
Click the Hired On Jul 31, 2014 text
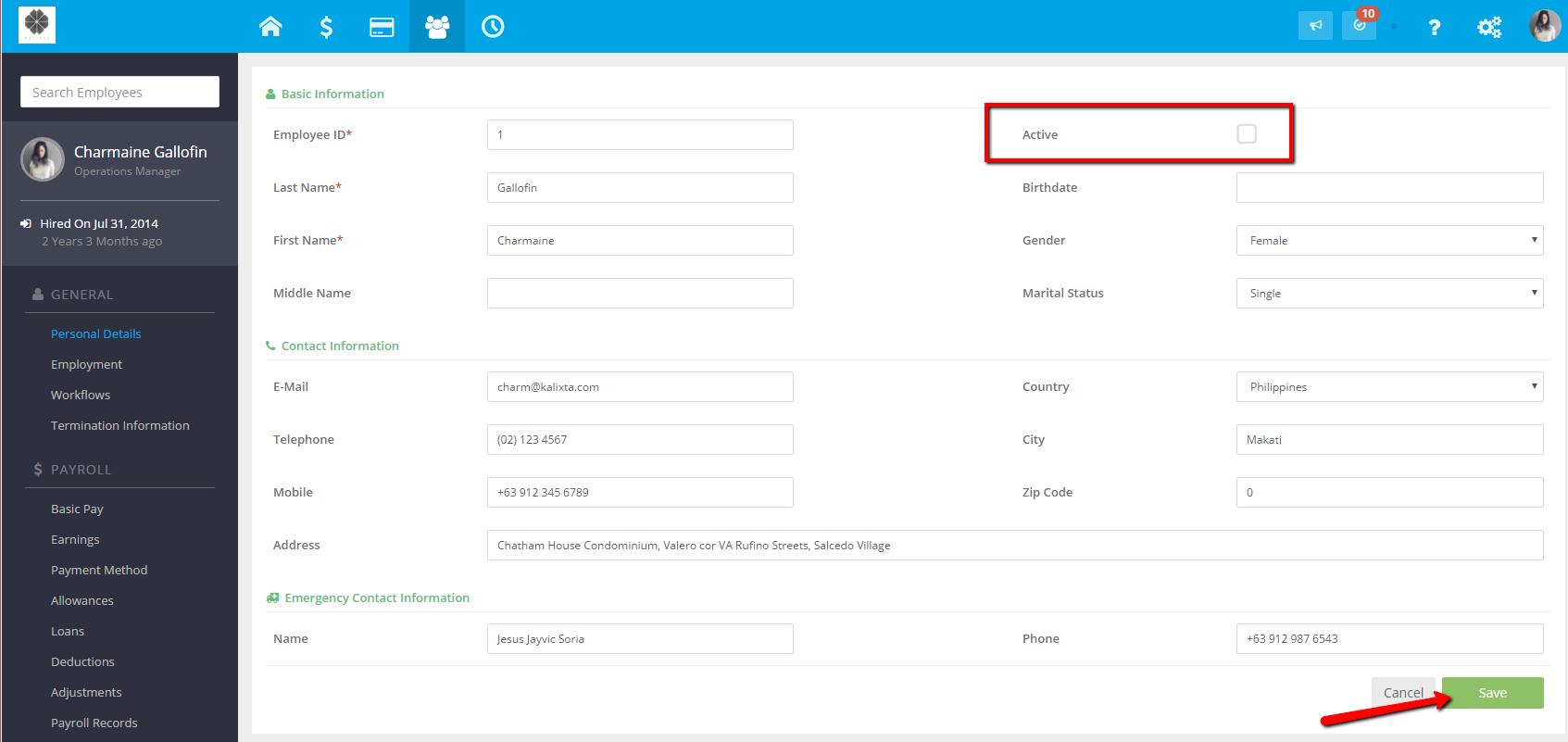point(99,224)
